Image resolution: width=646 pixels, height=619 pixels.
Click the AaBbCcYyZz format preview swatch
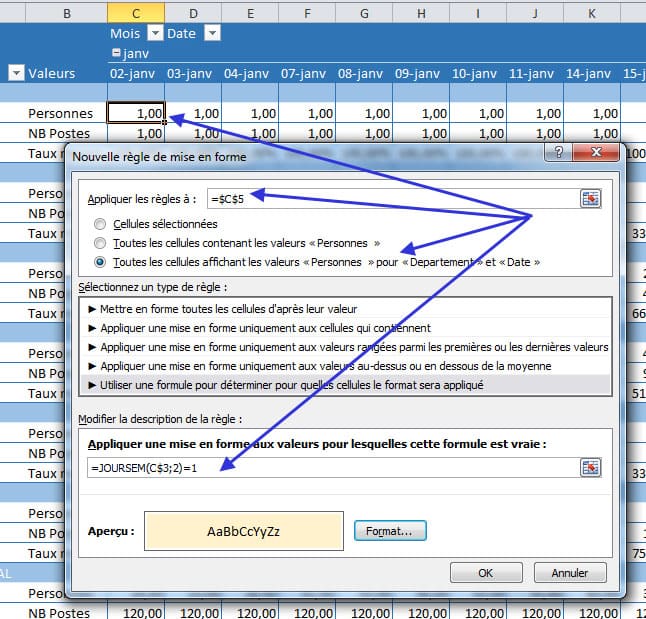coord(243,531)
